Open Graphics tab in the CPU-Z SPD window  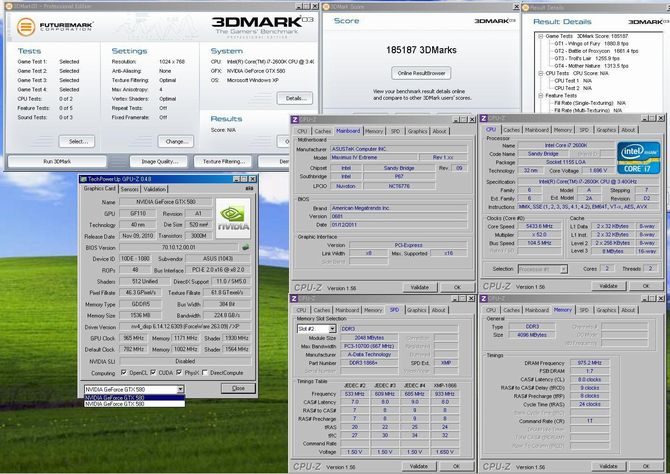tap(417, 310)
